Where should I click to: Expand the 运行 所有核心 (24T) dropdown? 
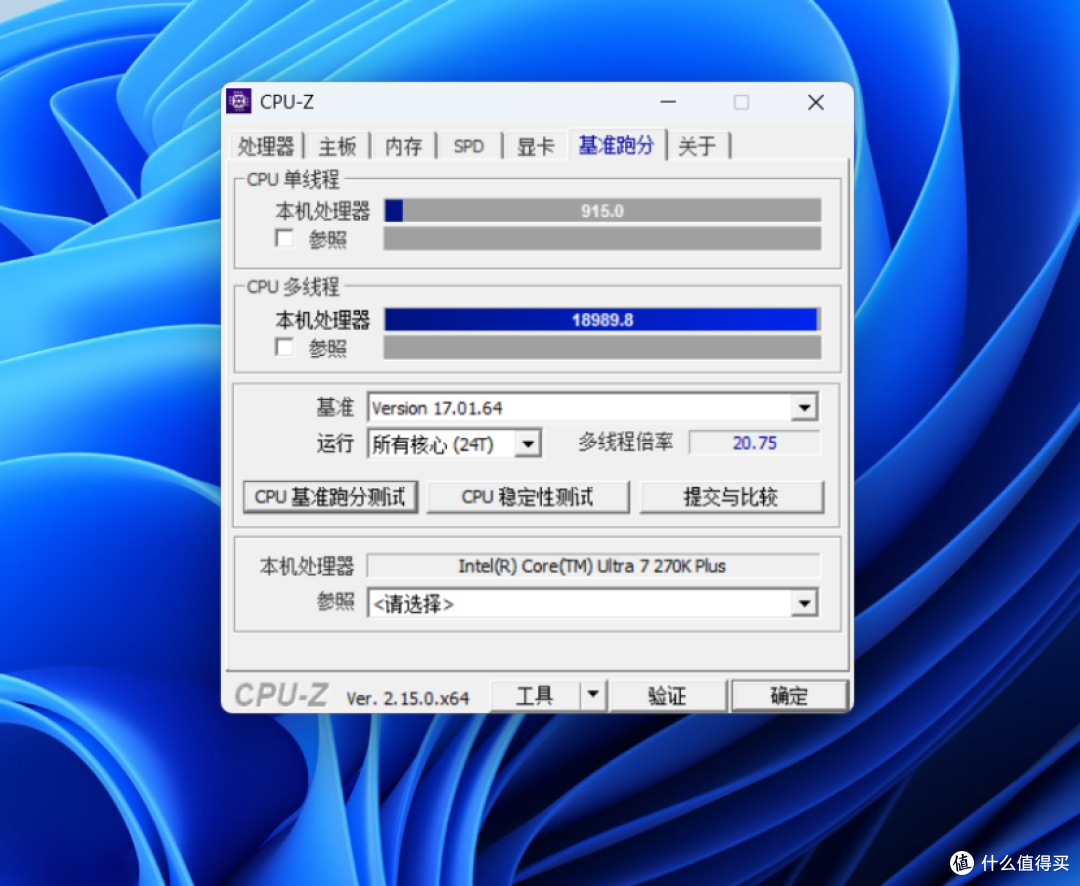[528, 444]
